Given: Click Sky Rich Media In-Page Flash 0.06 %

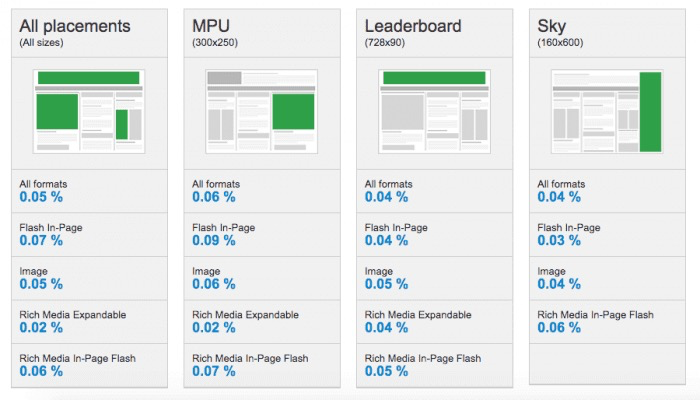Looking at the screenshot, I should click(560, 328).
